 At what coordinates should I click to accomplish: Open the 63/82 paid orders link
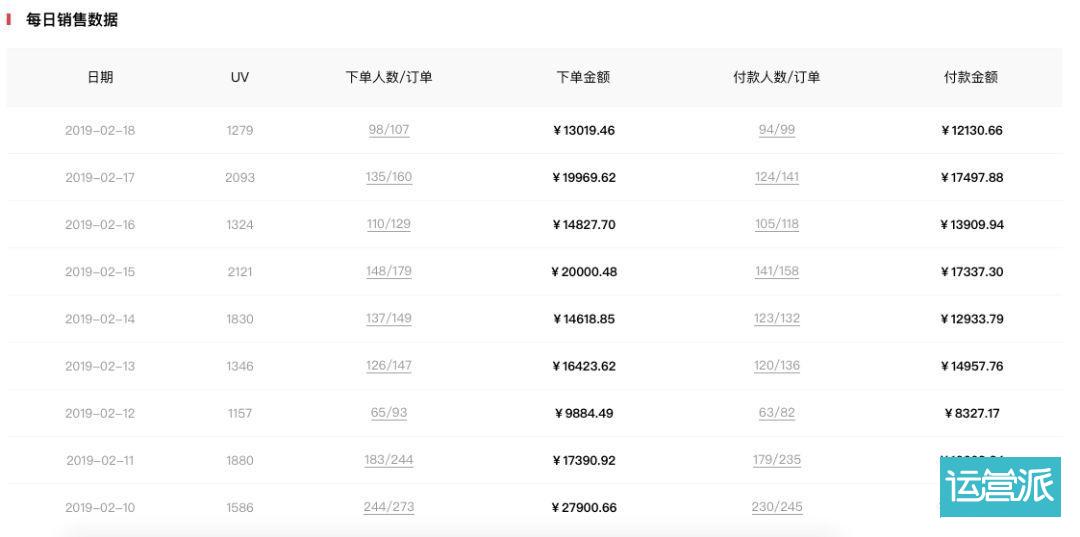tap(777, 413)
